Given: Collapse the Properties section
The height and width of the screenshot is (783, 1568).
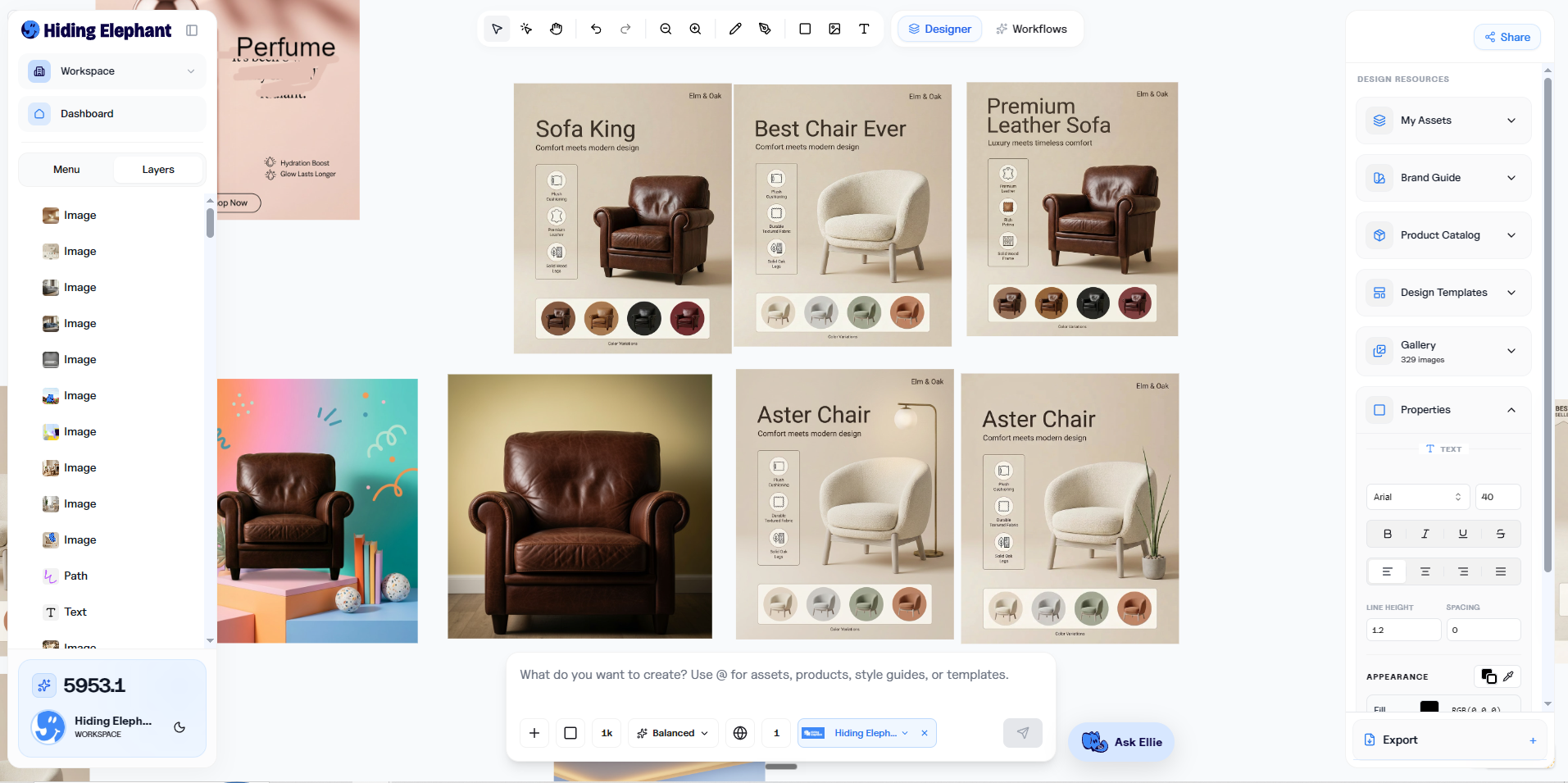Looking at the screenshot, I should click(x=1443, y=410).
